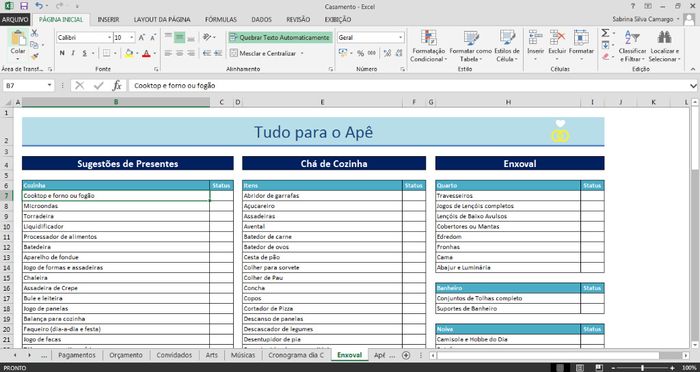Toggle Quebrar Texto Automaticamente
Image resolution: width=700 pixels, height=372 pixels.
pos(280,38)
